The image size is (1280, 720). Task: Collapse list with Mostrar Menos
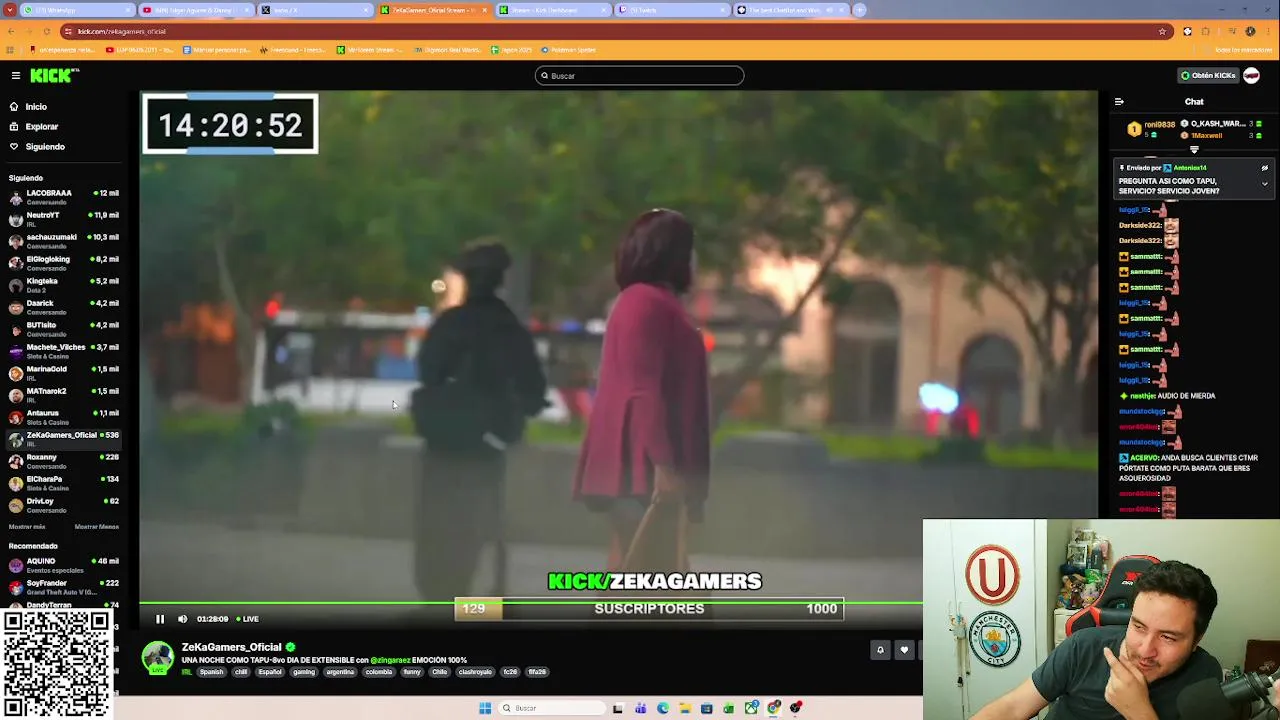(x=96, y=526)
